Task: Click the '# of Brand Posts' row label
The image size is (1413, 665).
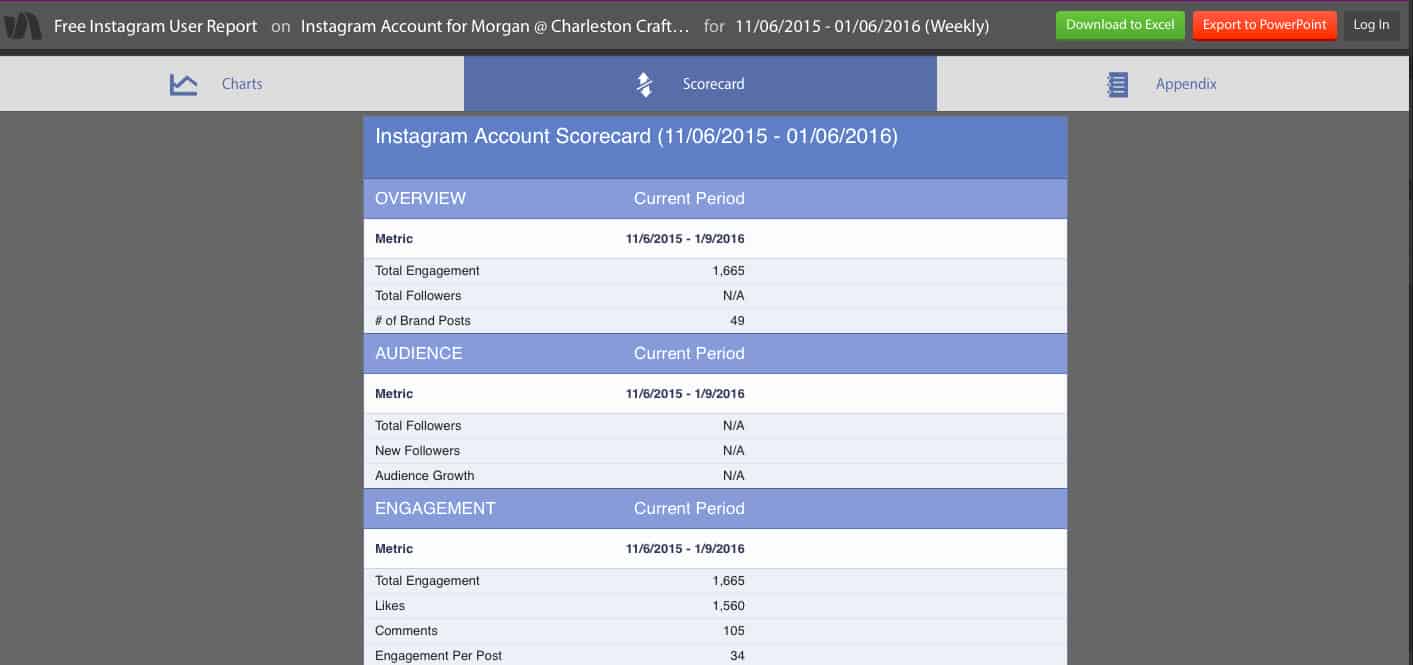Action: coord(422,321)
